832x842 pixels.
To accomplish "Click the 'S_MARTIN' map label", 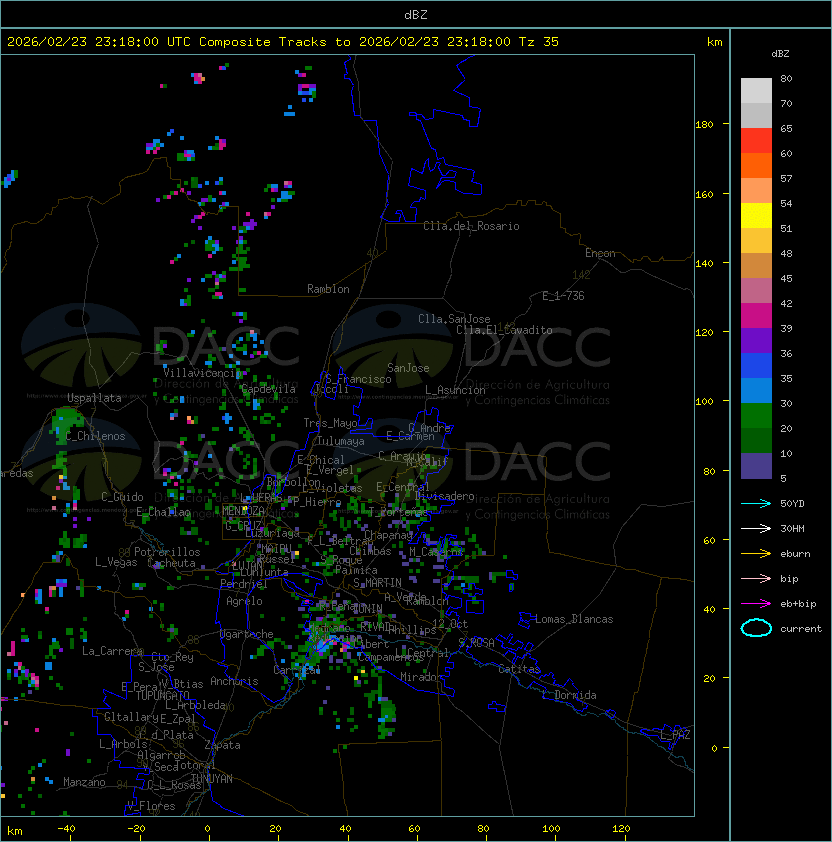I will (x=377, y=583).
